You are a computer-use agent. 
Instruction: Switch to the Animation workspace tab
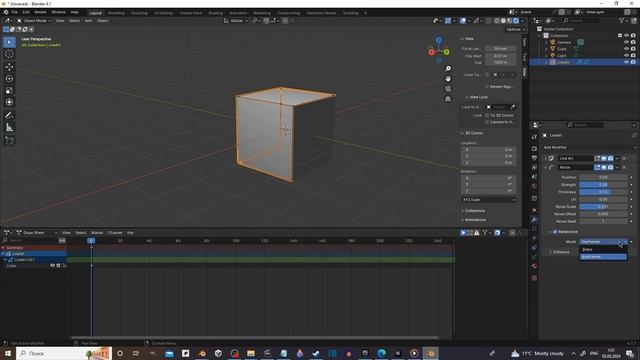(x=238, y=13)
